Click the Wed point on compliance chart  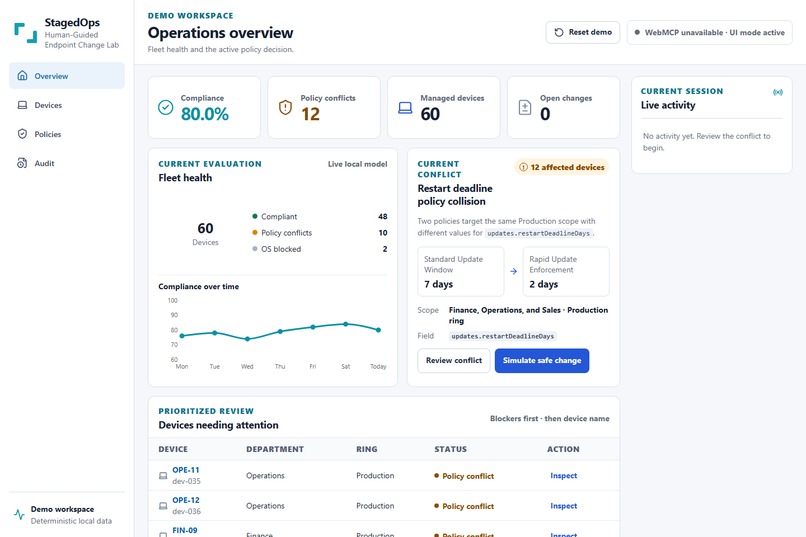point(247,339)
